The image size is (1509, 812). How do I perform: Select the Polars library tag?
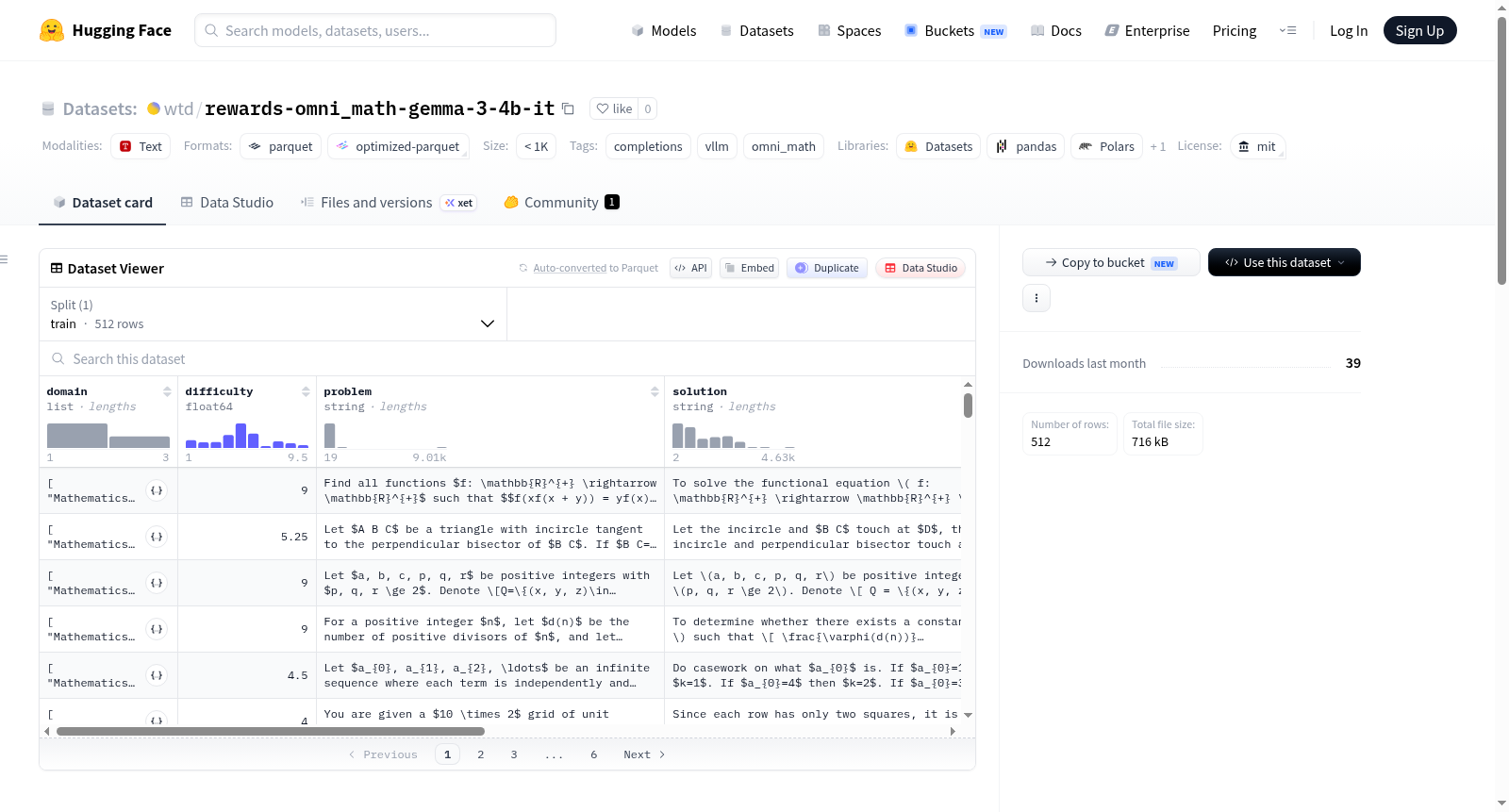1106,146
